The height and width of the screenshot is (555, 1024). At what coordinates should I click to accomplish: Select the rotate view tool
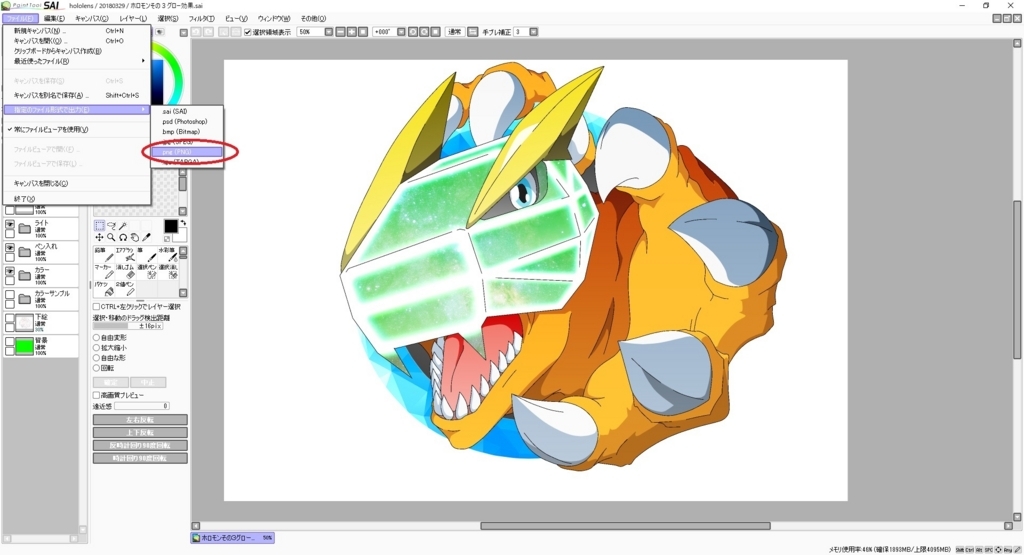123,238
